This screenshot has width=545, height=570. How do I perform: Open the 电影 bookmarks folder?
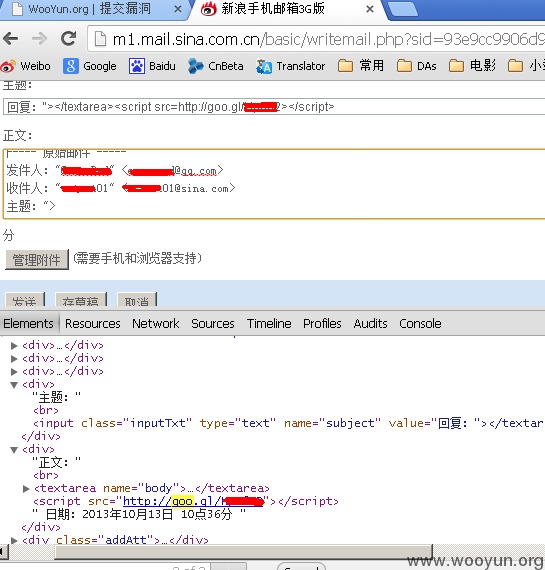tap(472, 66)
